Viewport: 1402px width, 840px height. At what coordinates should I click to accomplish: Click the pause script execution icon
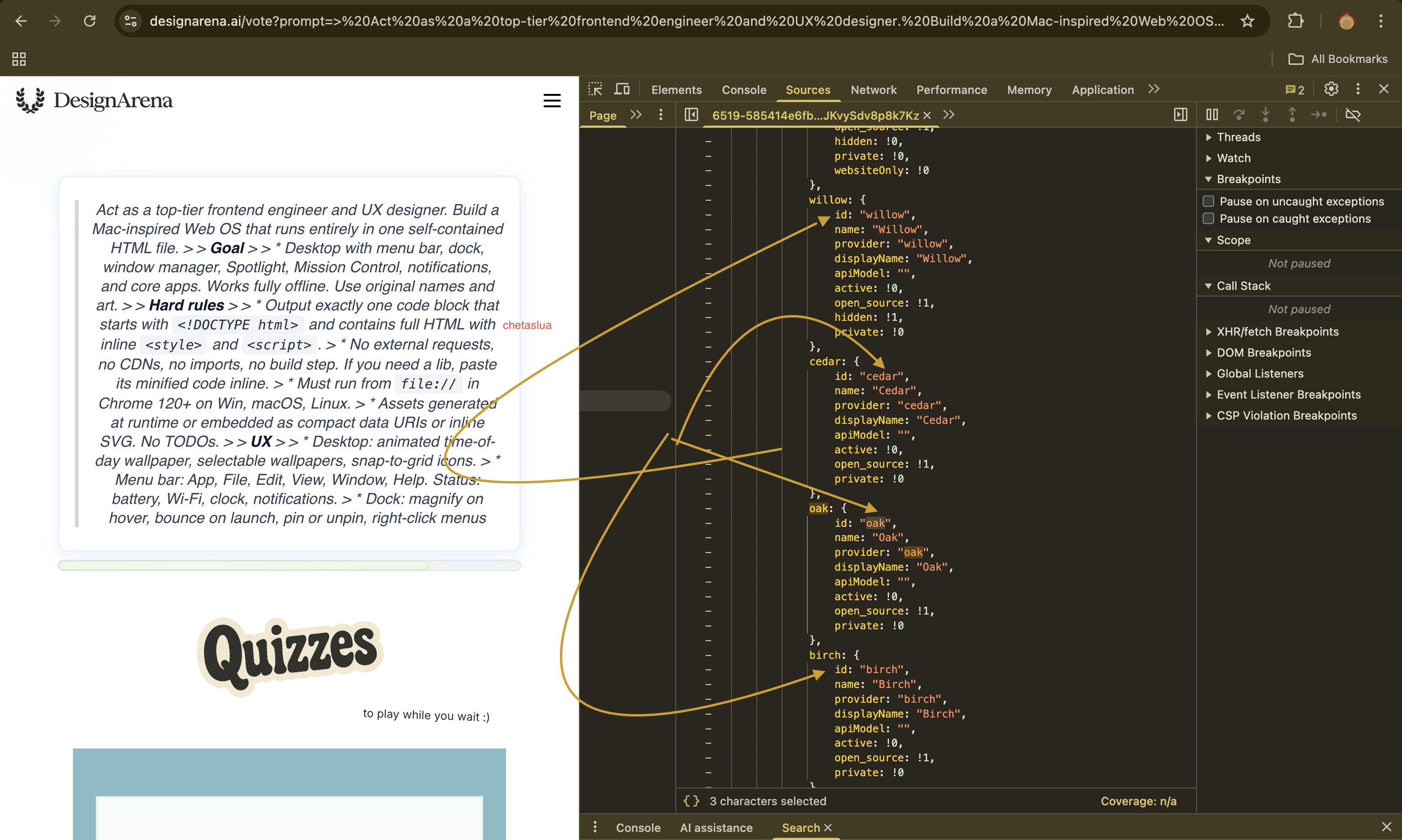point(1212,115)
